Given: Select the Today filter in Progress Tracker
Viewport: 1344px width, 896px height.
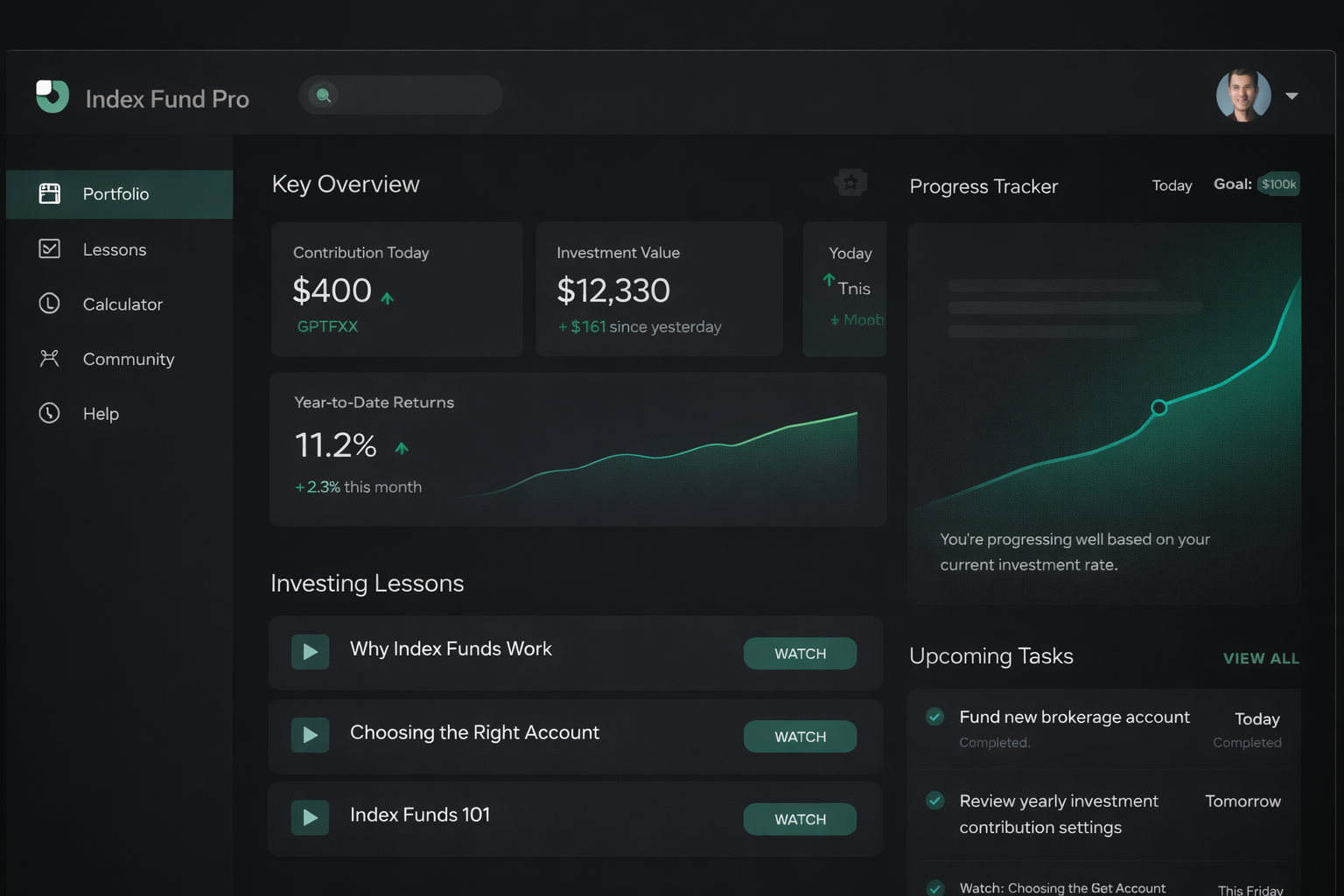Looking at the screenshot, I should coord(1172,185).
